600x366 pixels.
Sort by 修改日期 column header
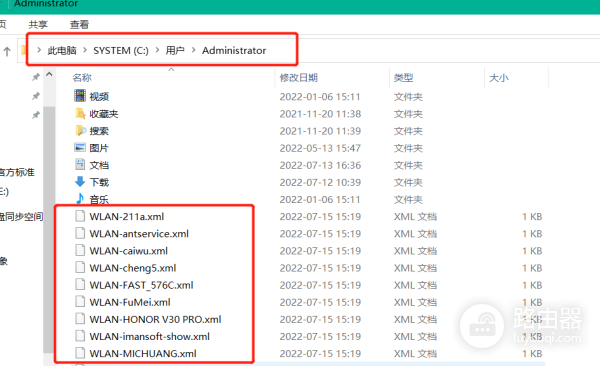298,78
